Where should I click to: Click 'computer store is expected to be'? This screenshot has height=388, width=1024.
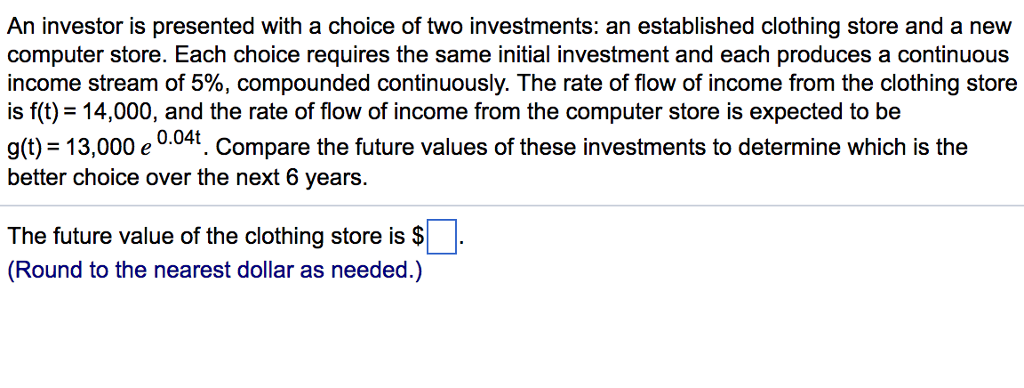point(733,112)
